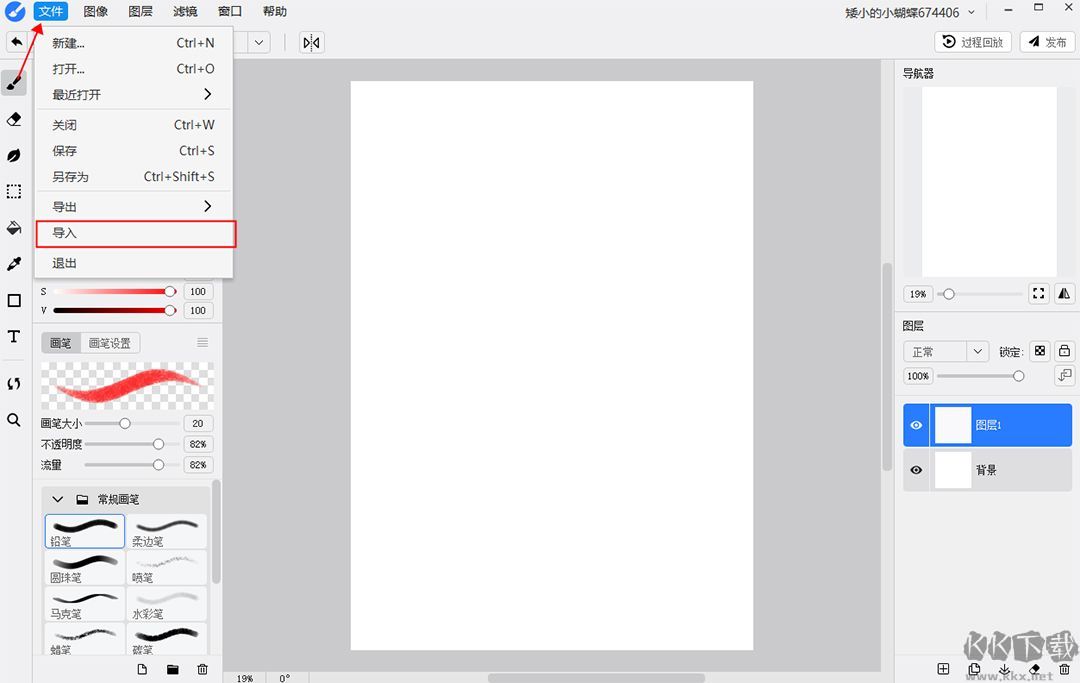1080x683 pixels.
Task: Select the brush tool in left toolbar
Action: (x=14, y=84)
